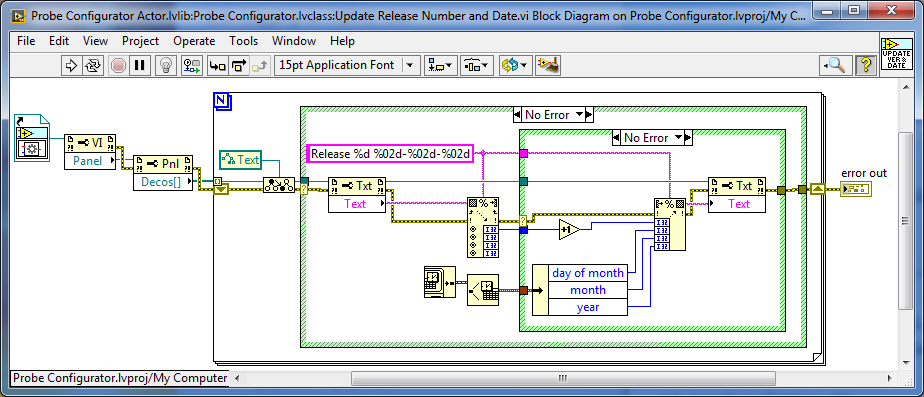This screenshot has height=397, width=924.
Task: Click the 'day of month' unbundle element
Action: coord(588,273)
